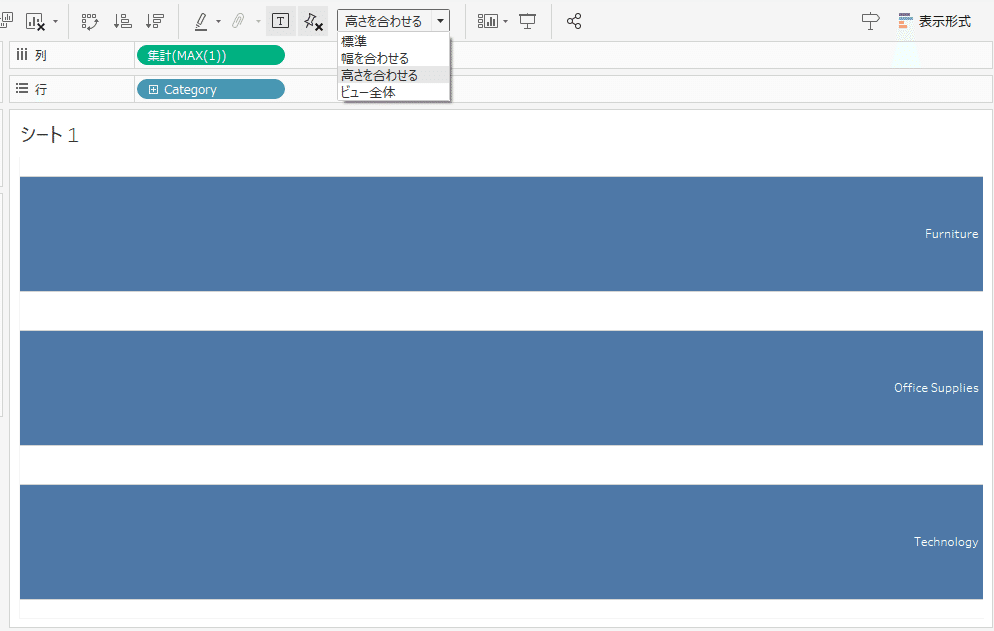Open the highlight pen dropdown arrow
The height and width of the screenshot is (631, 994).
point(219,22)
